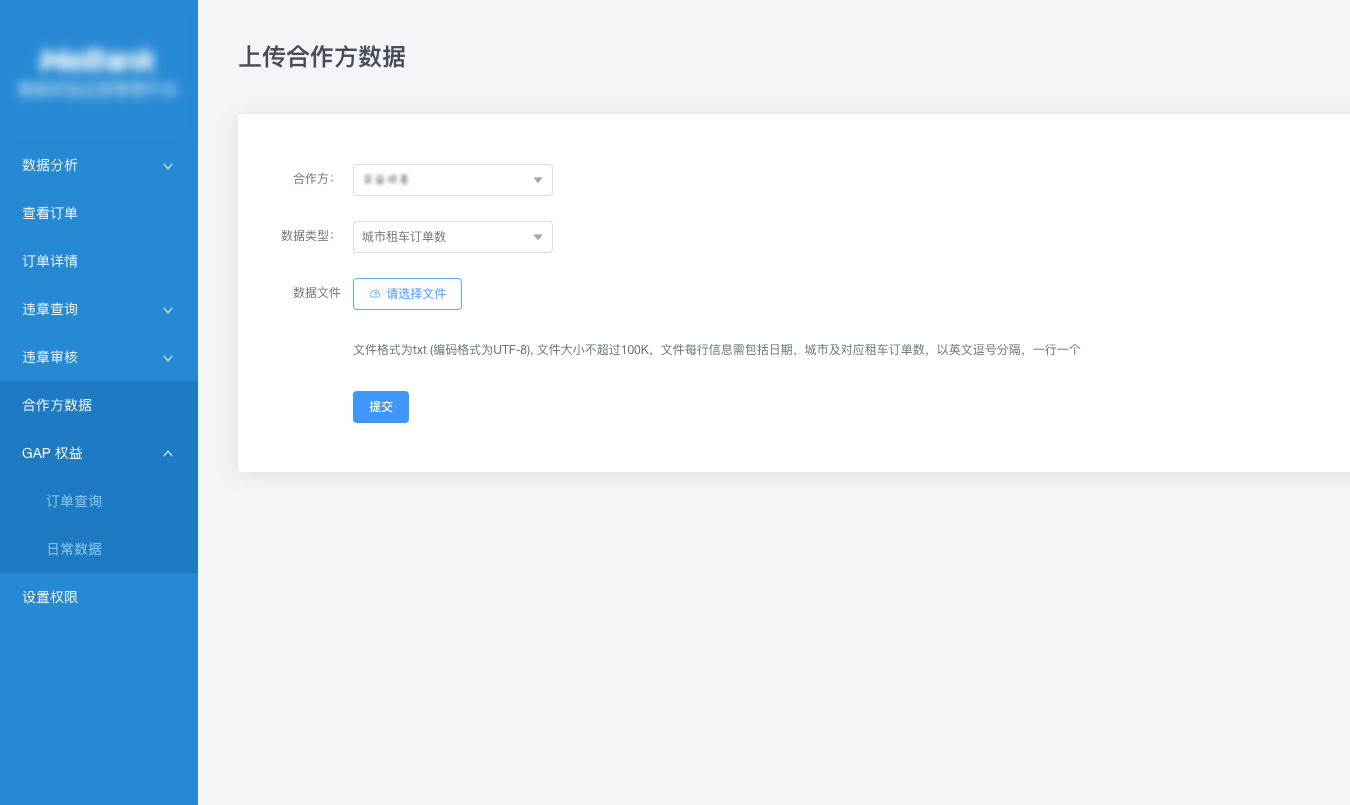Click the 合作方 select input field
Image resolution: width=1350 pixels, height=805 pixels.
tap(440, 180)
